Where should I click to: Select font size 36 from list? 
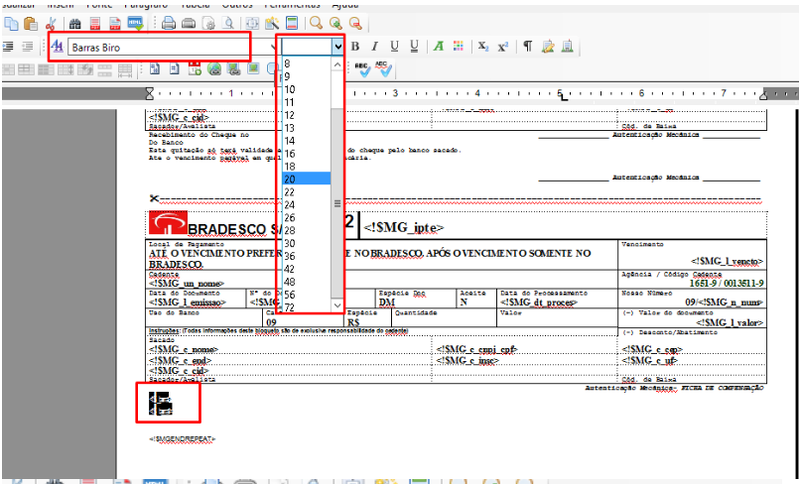[x=306, y=256]
